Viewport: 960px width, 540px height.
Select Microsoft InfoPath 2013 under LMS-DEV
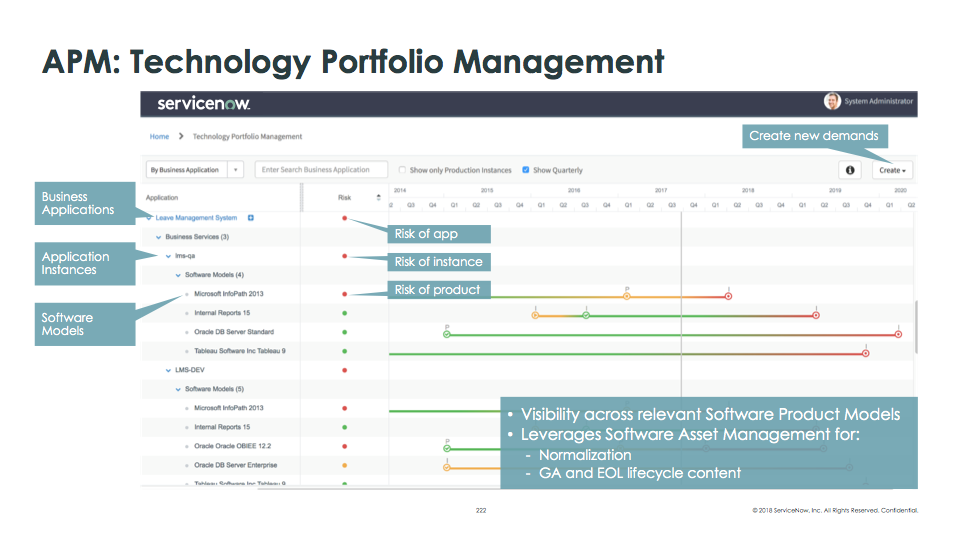click(228, 408)
